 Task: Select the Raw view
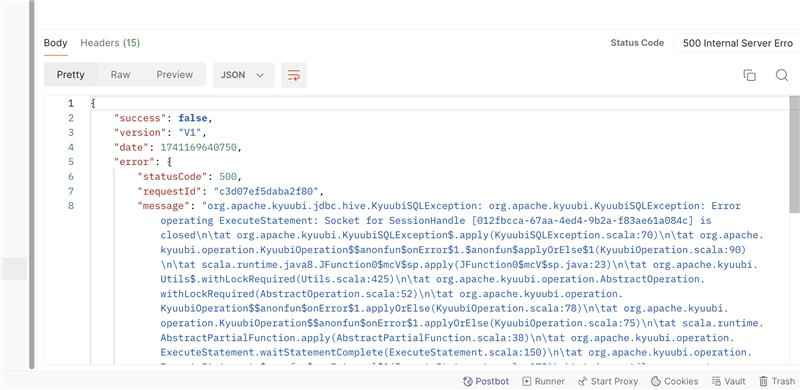(x=120, y=75)
